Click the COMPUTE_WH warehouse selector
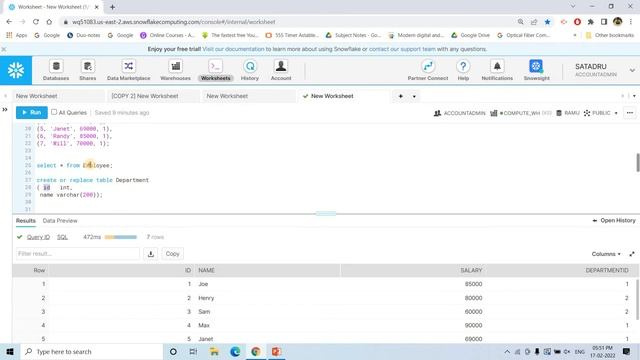The image size is (640, 360). [521, 113]
